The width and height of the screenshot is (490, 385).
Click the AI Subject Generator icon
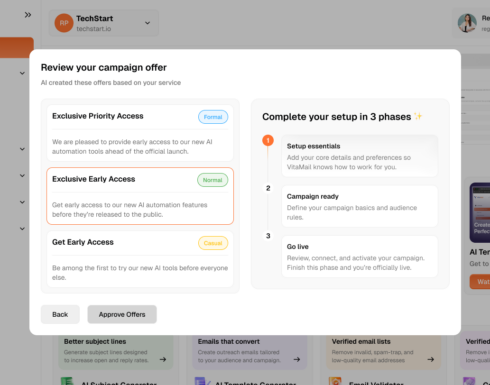click(67, 381)
